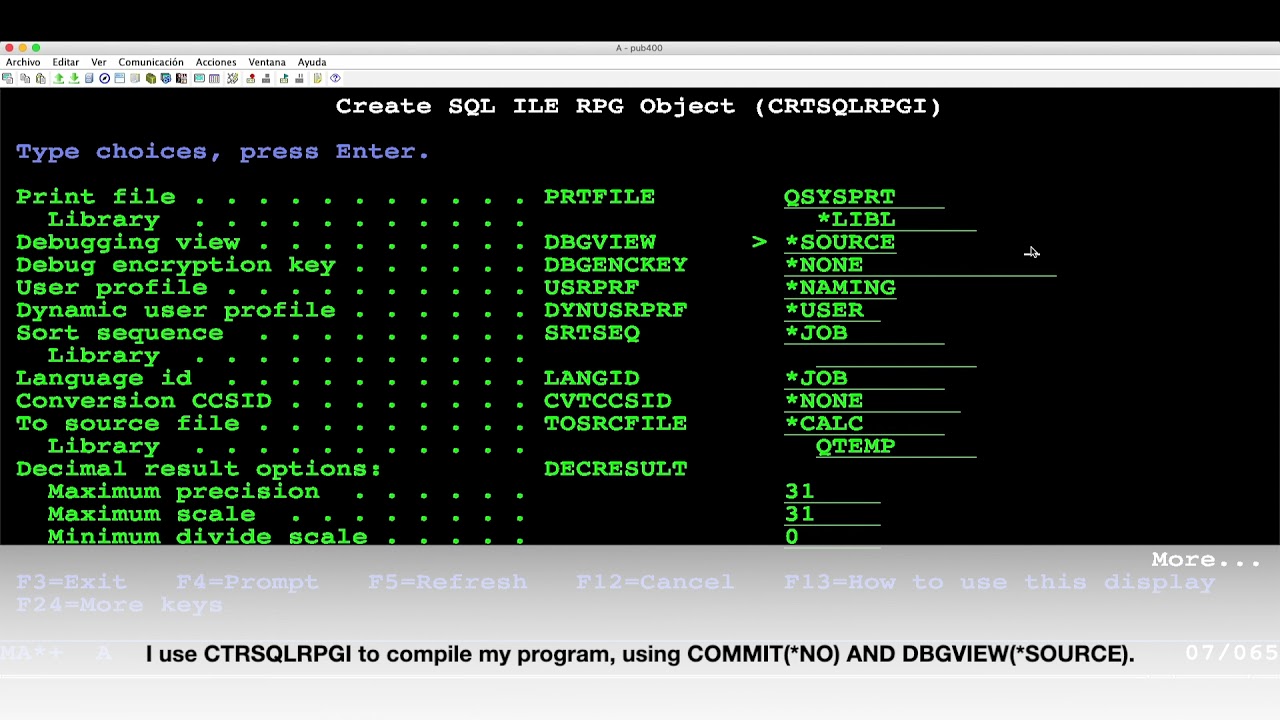The image size is (1280, 720).
Task: Click the yellow notes toolbar icon
Action: click(318, 78)
